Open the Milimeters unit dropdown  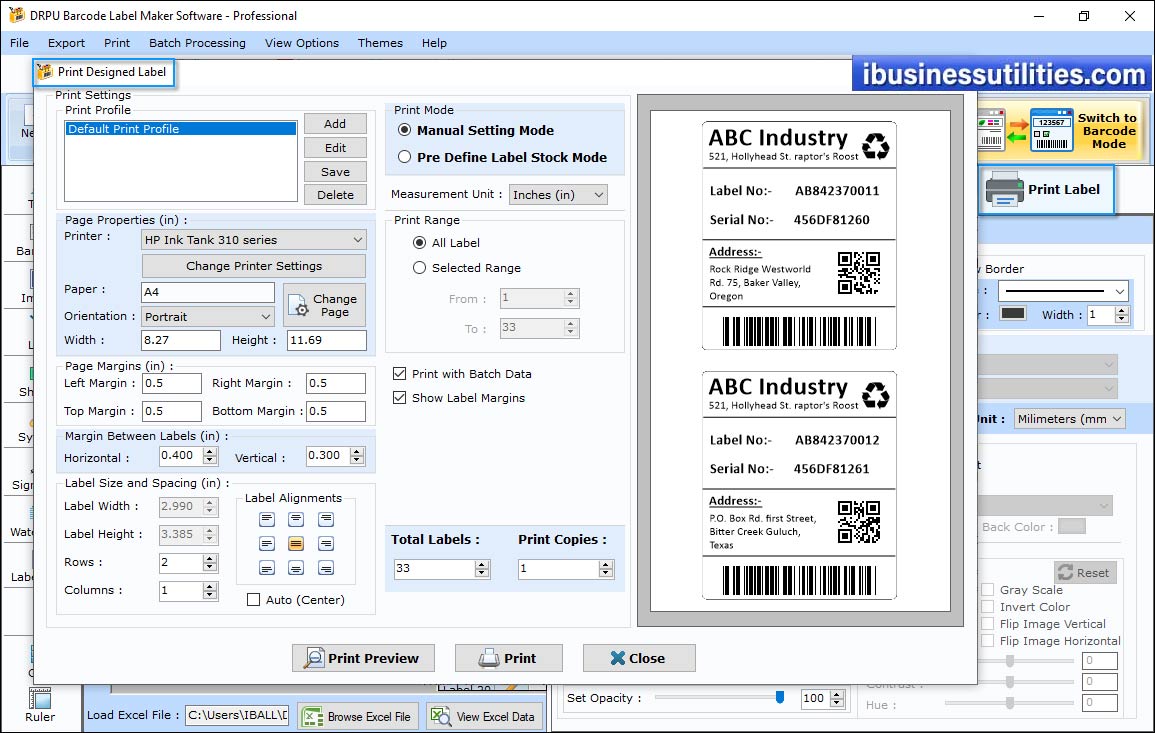click(x=1070, y=418)
